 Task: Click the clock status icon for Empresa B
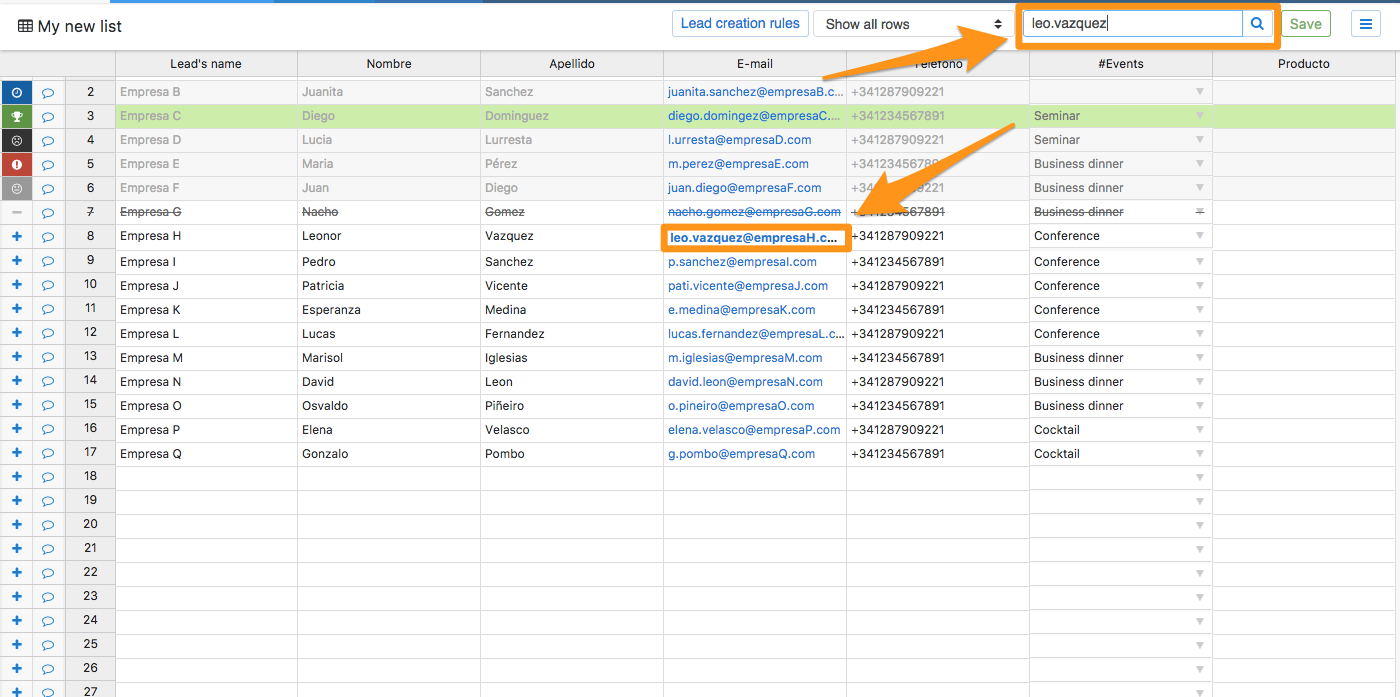[x=16, y=92]
